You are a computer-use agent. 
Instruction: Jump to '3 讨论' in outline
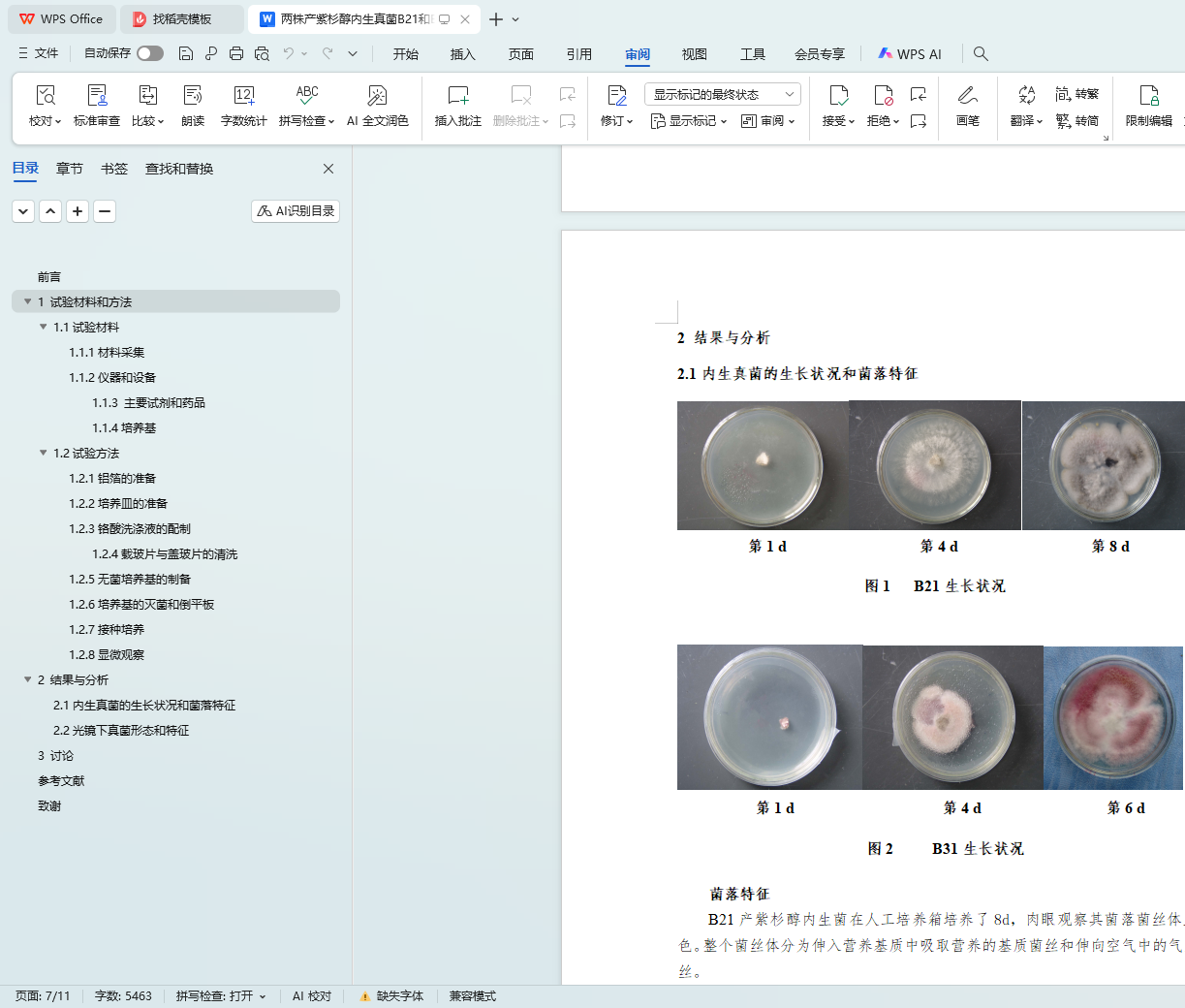click(55, 755)
